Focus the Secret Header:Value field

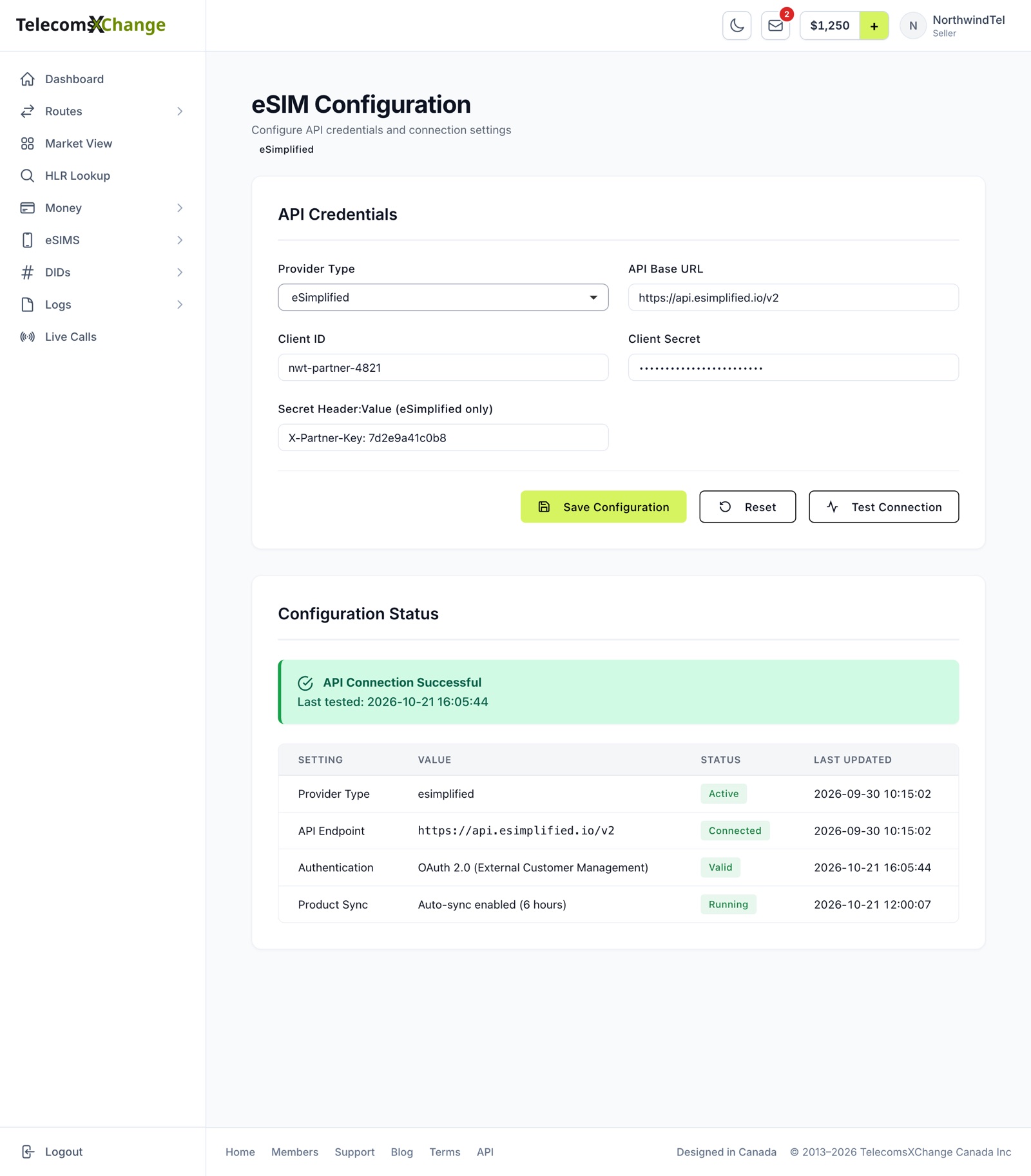click(443, 438)
